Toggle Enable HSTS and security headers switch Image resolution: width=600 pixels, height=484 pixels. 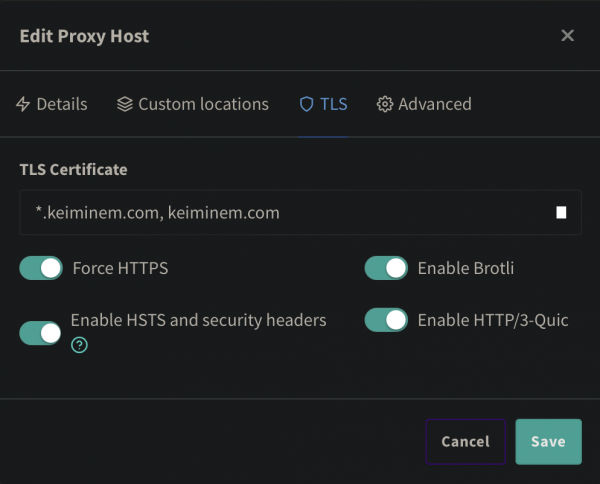(x=41, y=333)
